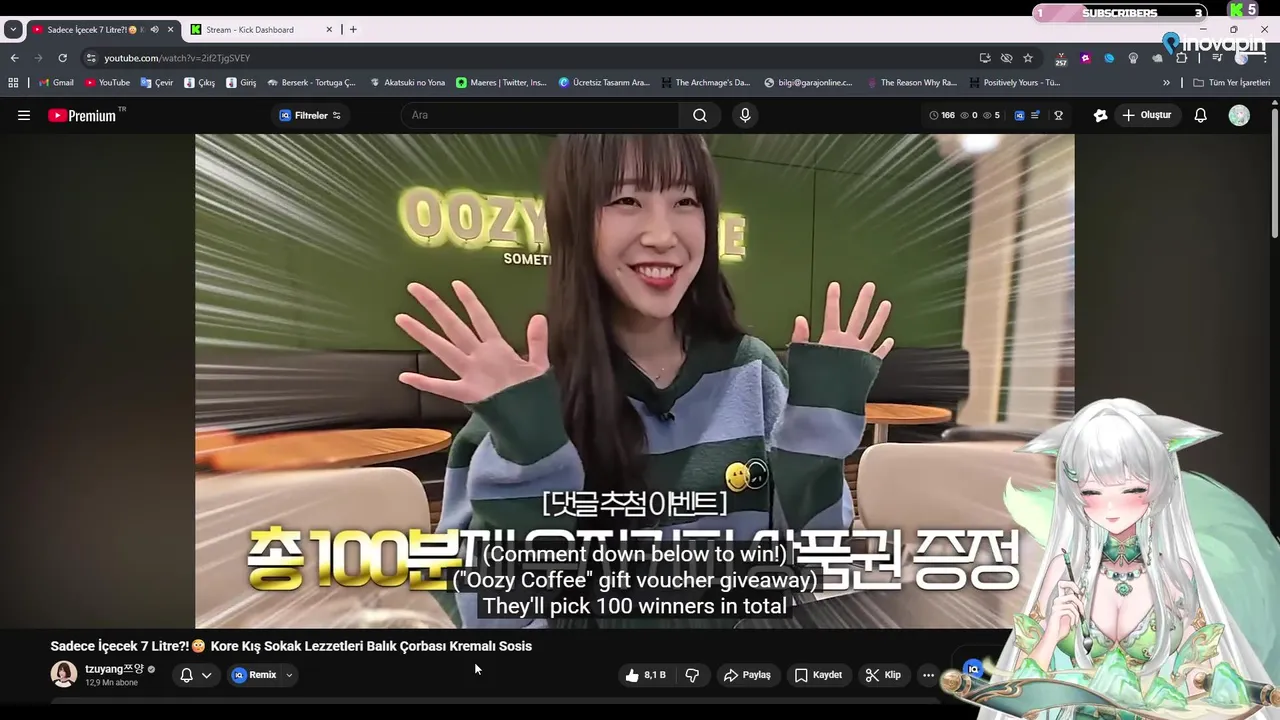1280x720 pixels.
Task: Open the Gmail bookmark
Action: tap(56, 83)
